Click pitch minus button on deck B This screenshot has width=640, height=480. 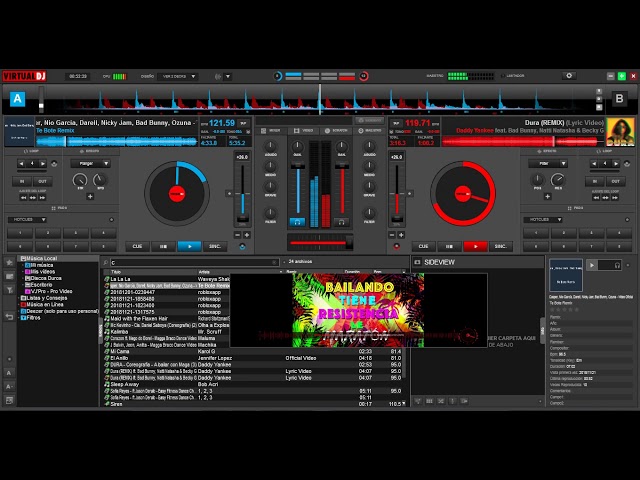[x=392, y=235]
